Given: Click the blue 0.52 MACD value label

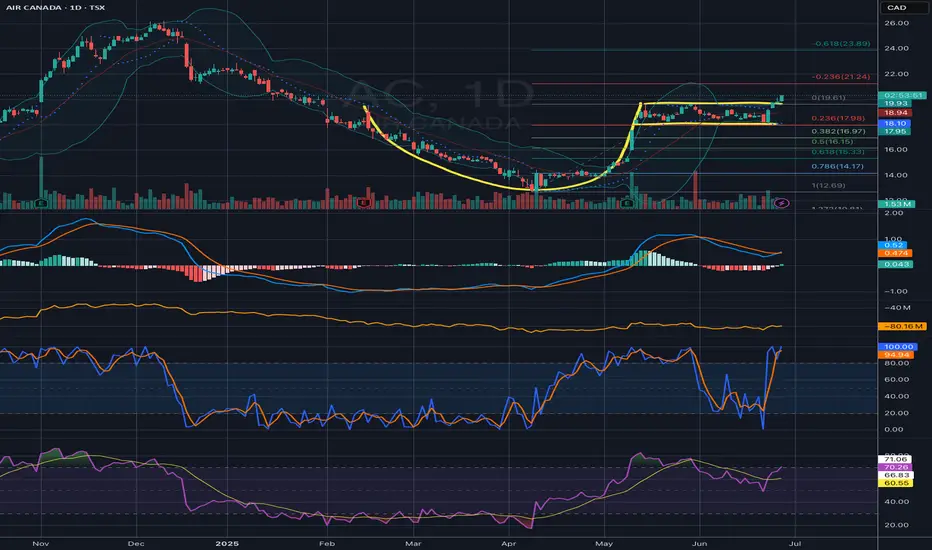Looking at the screenshot, I should click(892, 245).
